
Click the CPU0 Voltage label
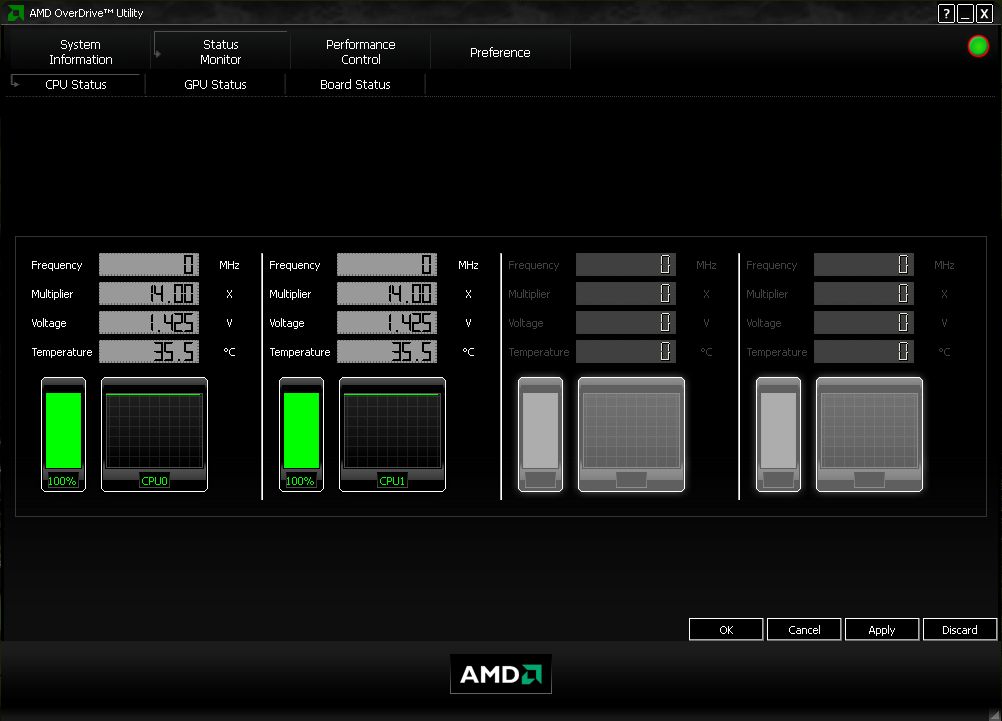coord(49,323)
